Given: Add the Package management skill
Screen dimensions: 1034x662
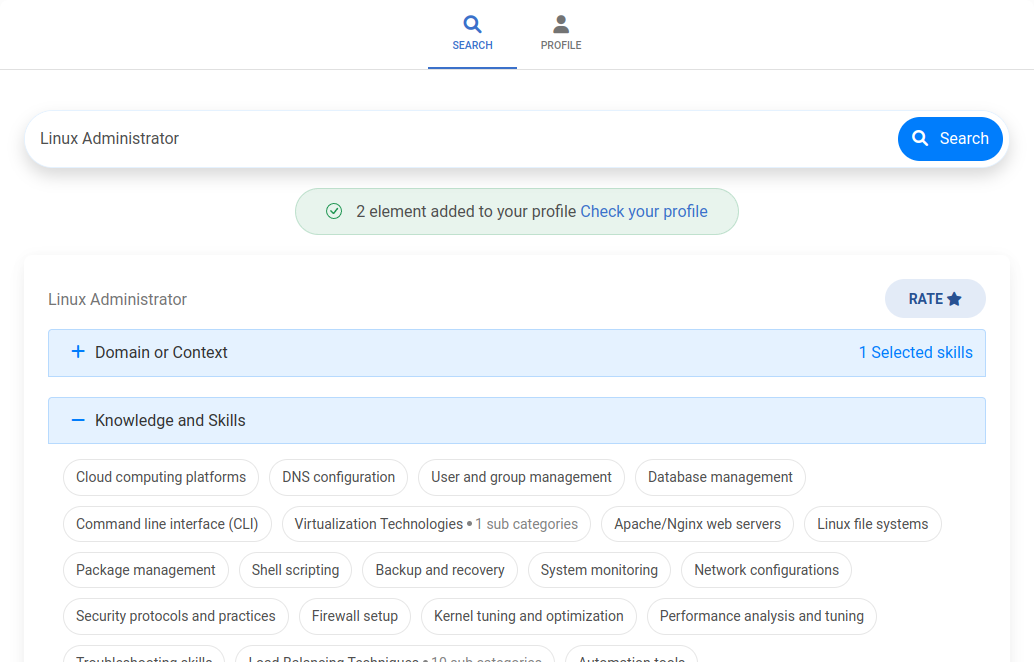Looking at the screenshot, I should click(146, 570).
